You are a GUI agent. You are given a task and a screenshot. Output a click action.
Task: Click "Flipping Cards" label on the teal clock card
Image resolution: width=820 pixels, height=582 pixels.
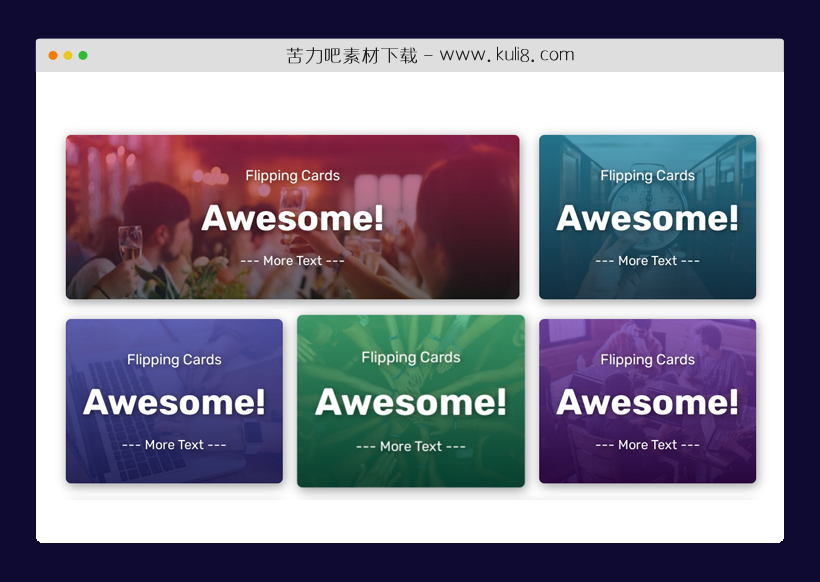click(647, 176)
